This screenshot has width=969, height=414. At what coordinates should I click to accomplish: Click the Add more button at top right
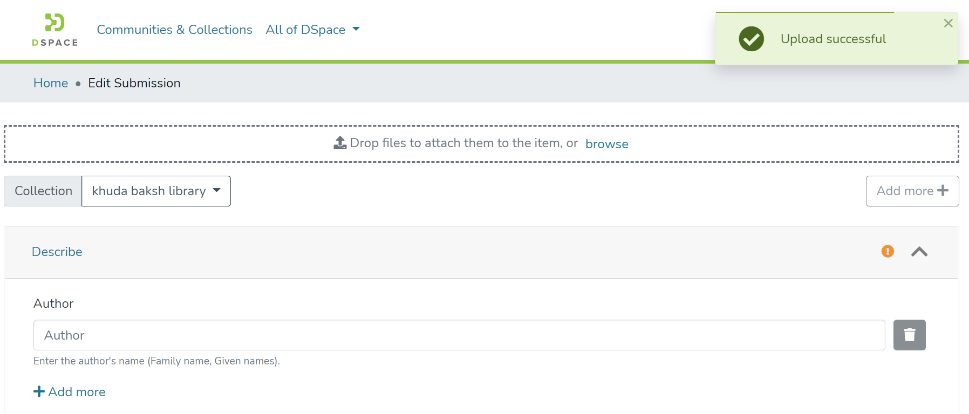[912, 191]
